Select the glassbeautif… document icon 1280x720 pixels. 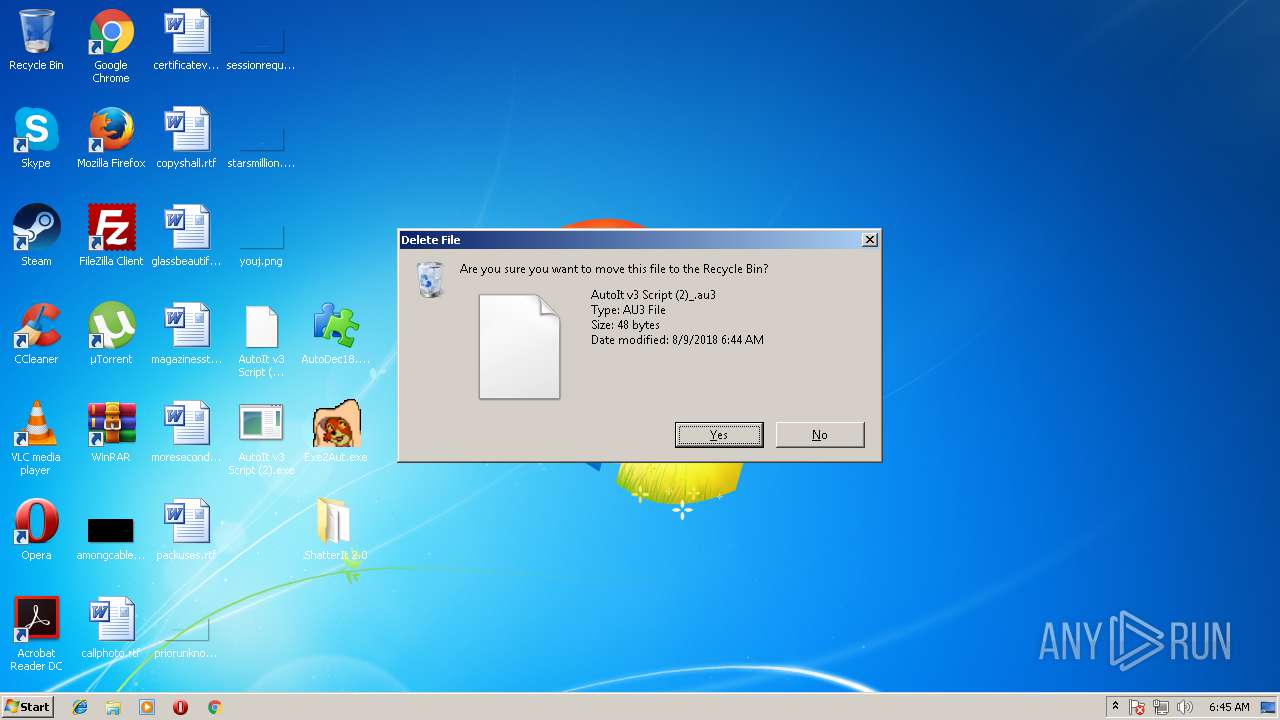[186, 236]
